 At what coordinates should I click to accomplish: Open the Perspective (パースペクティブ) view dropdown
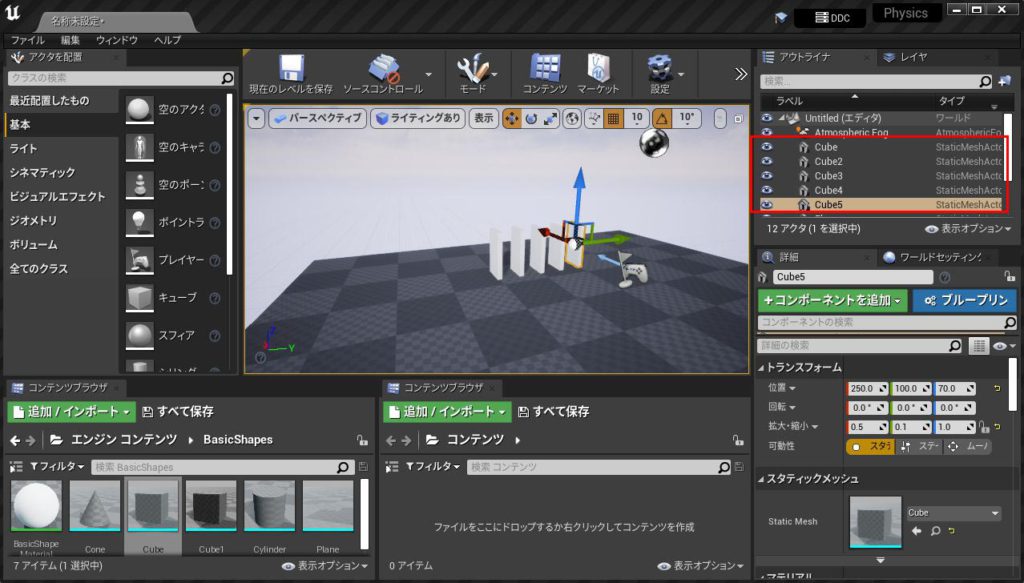[x=317, y=118]
